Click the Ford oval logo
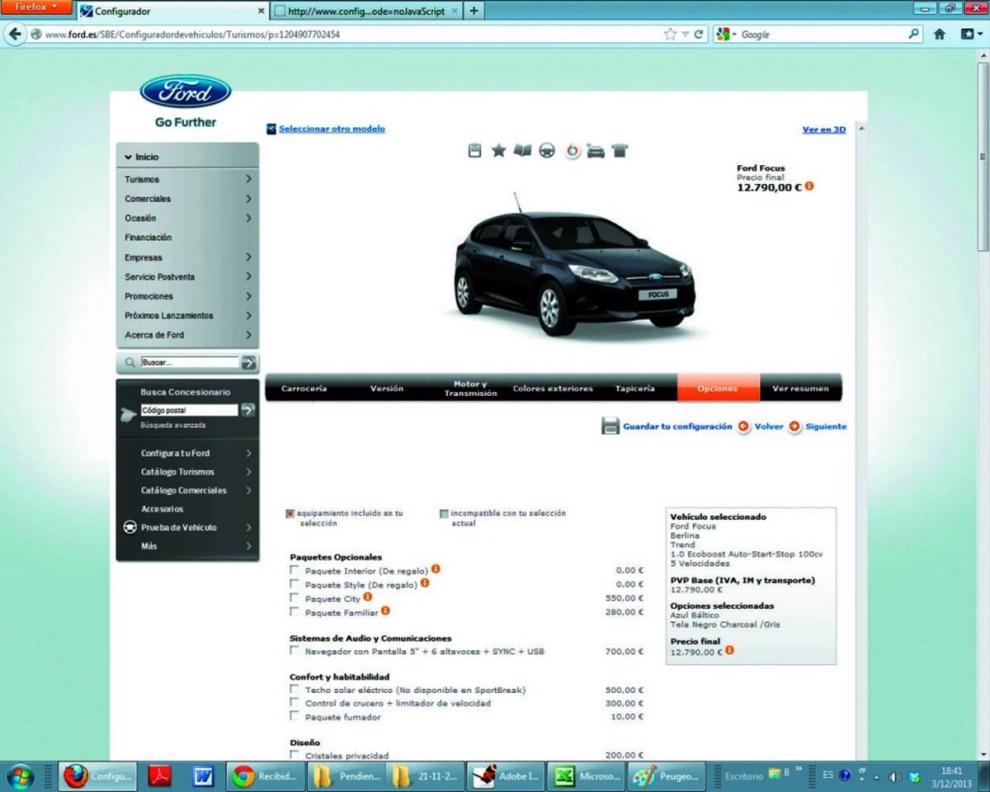 pos(186,92)
